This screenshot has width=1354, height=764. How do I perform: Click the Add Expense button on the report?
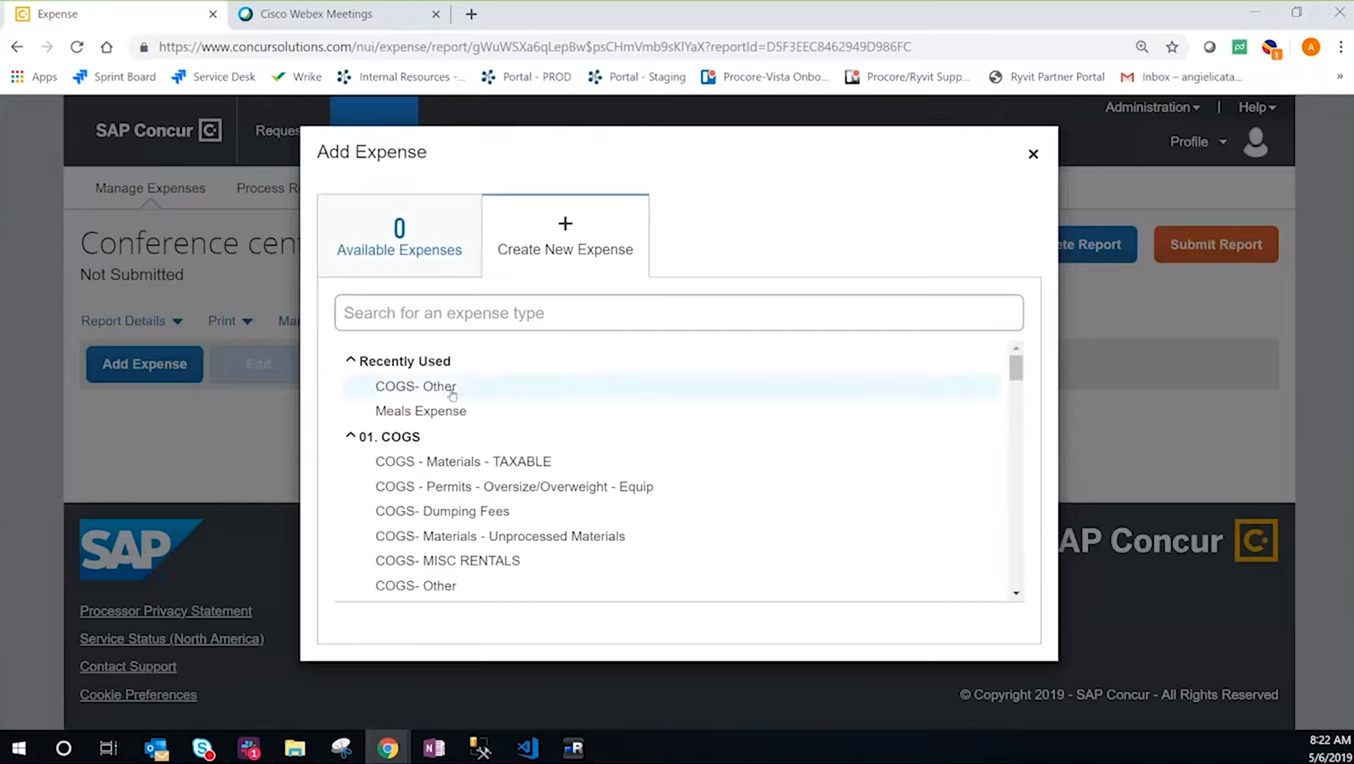pos(144,364)
